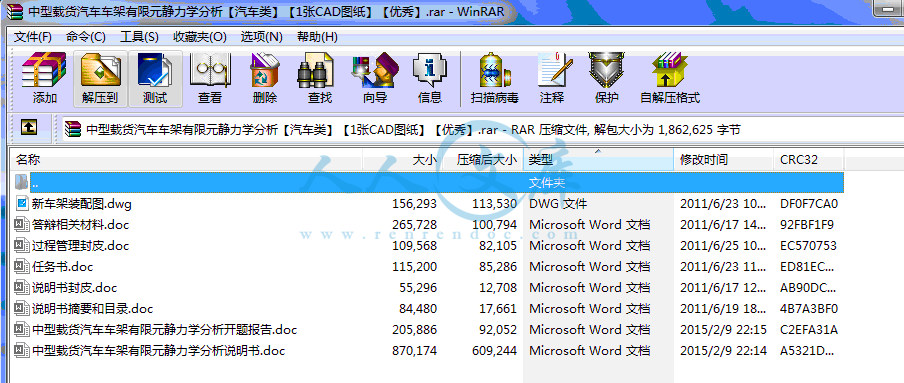Sort by the CRC32 column header
Image resolution: width=904 pixels, height=383 pixels.
click(x=808, y=160)
